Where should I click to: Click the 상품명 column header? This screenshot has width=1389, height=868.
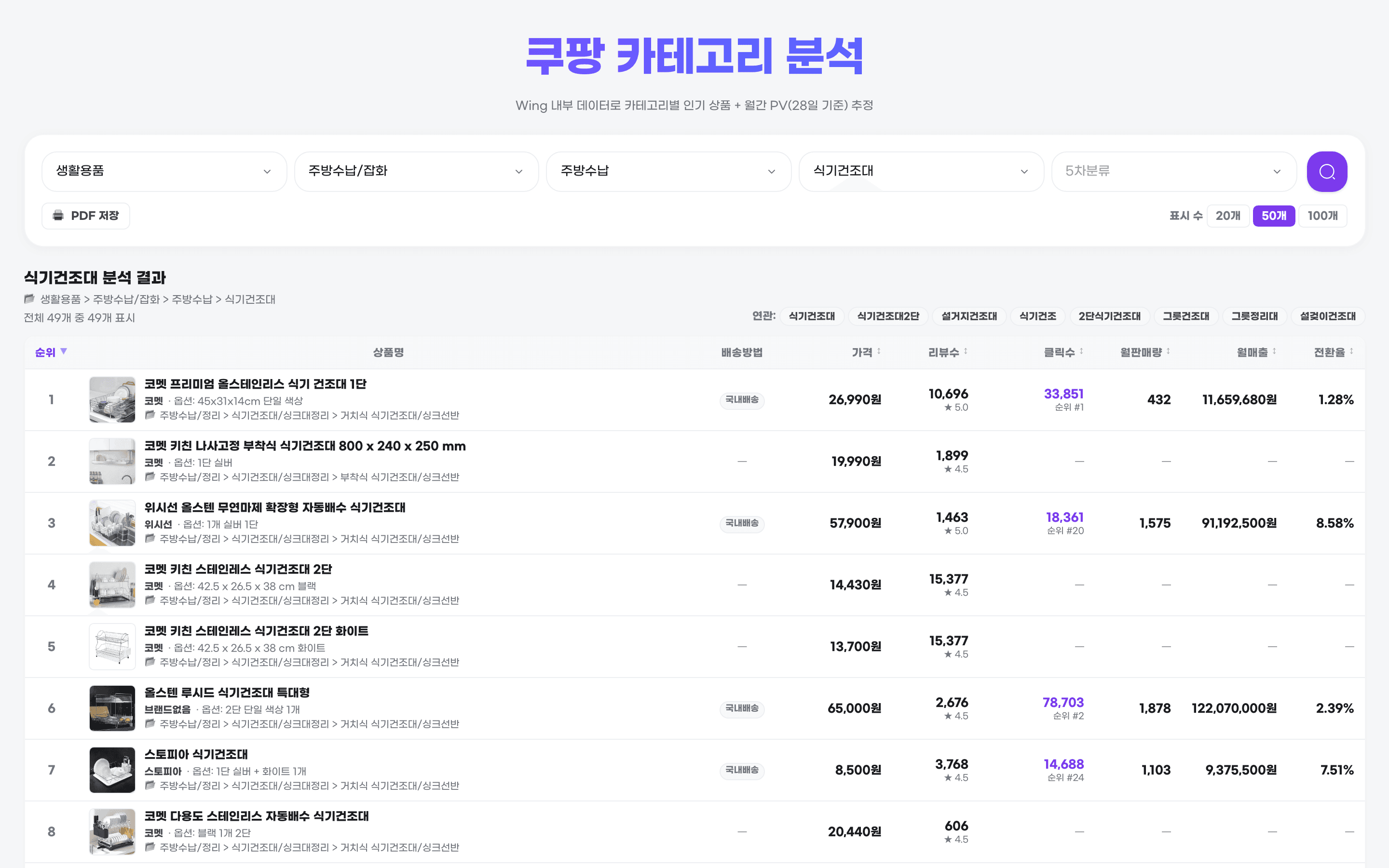[389, 353]
